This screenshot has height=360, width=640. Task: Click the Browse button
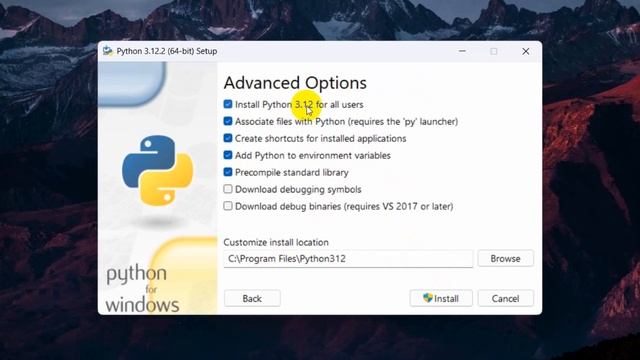pyautogui.click(x=505, y=258)
